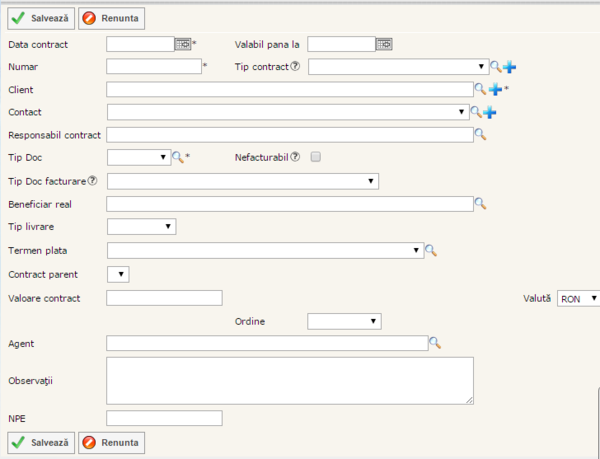Click the Valoare contract input field
The height and width of the screenshot is (459, 600).
[x=163, y=298]
